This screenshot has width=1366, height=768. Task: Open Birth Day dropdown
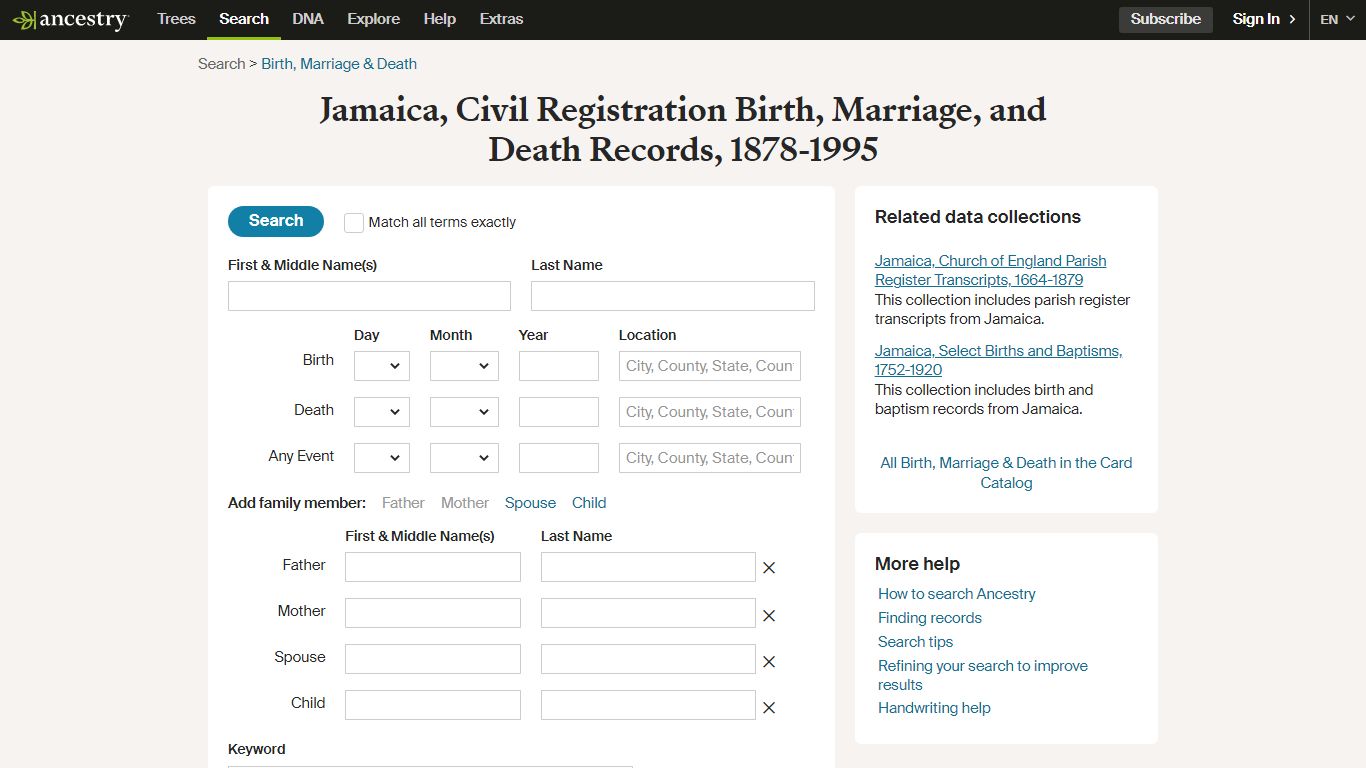[382, 366]
